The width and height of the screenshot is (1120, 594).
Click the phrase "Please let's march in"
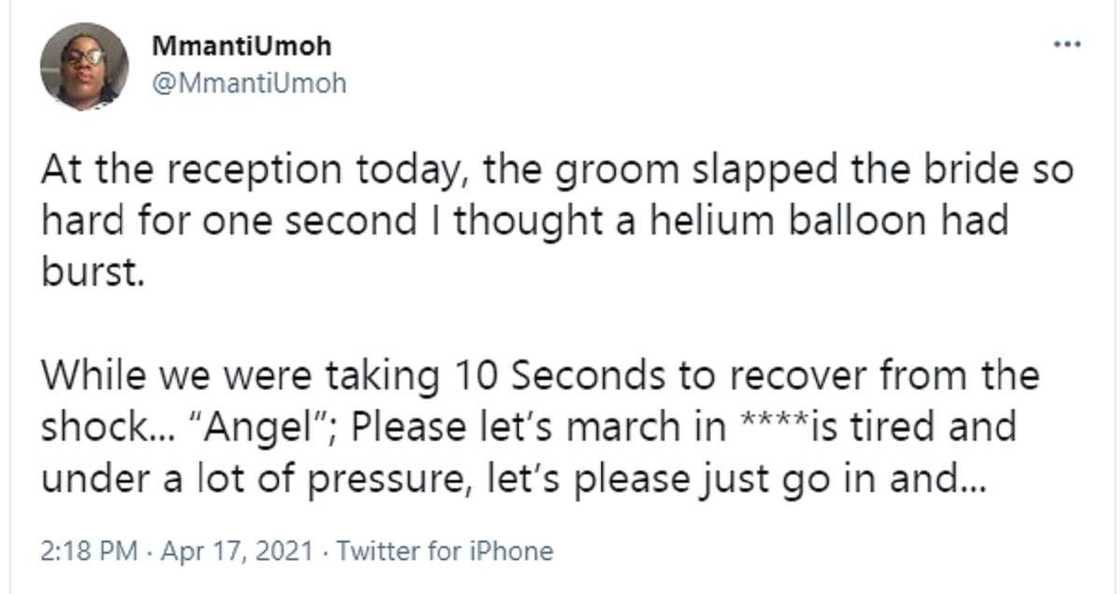[x=539, y=427]
